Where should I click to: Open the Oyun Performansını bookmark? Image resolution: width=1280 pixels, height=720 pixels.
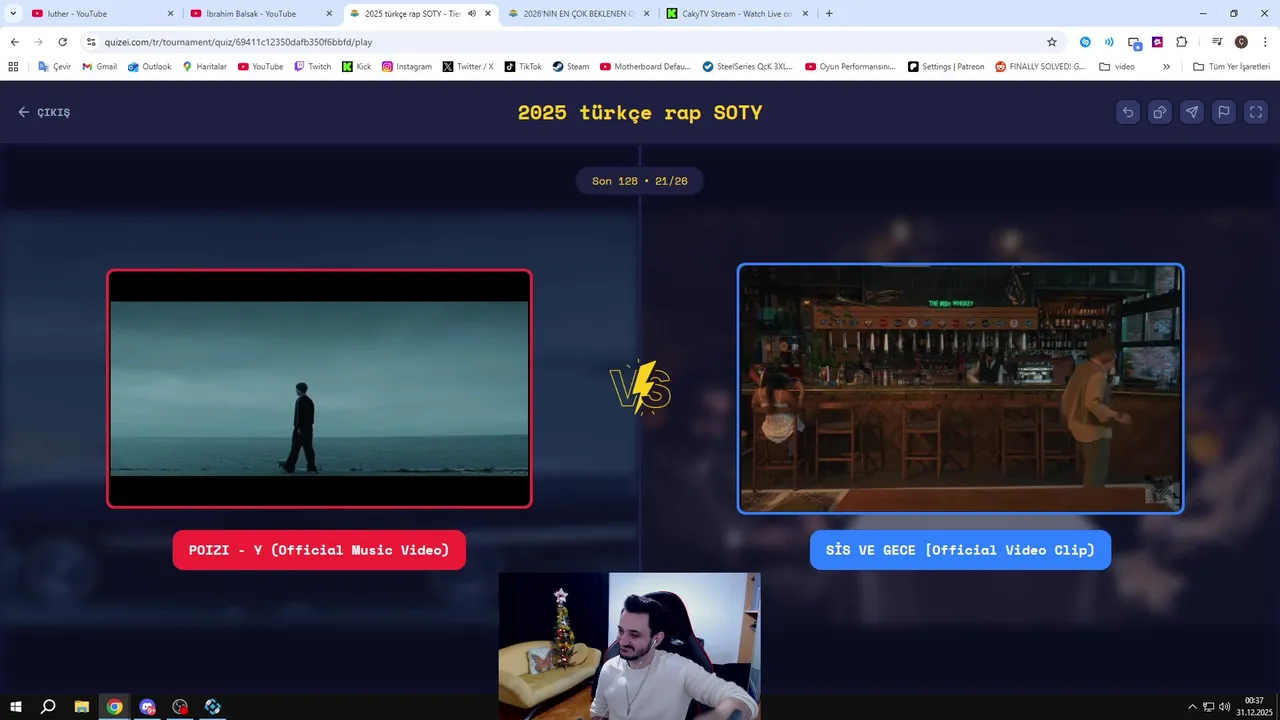850,67
